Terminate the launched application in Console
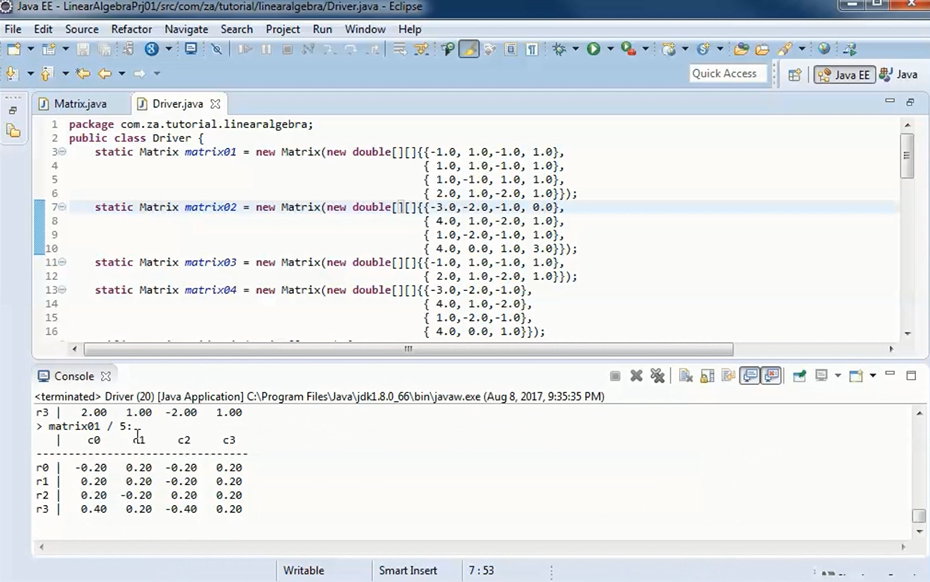This screenshot has height=582, width=930. [615, 375]
